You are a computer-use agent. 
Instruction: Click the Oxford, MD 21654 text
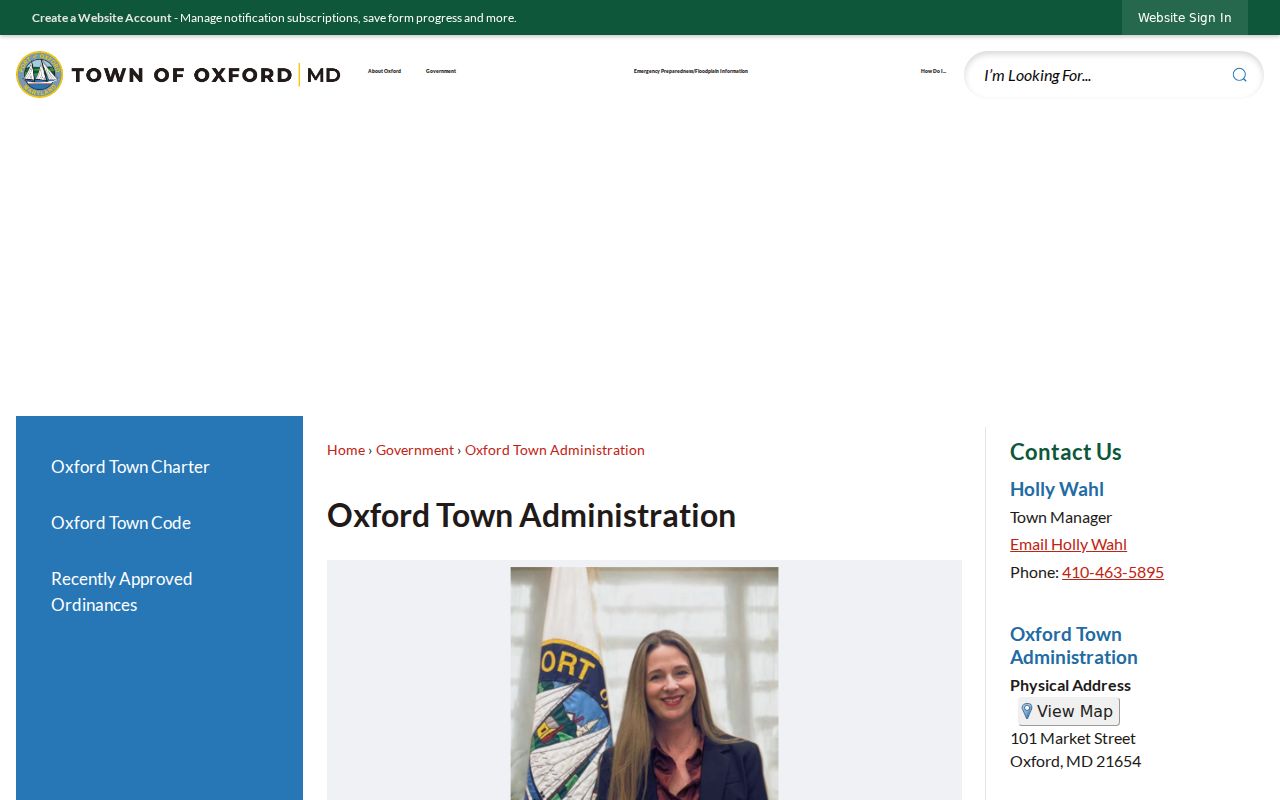[x=1075, y=761]
